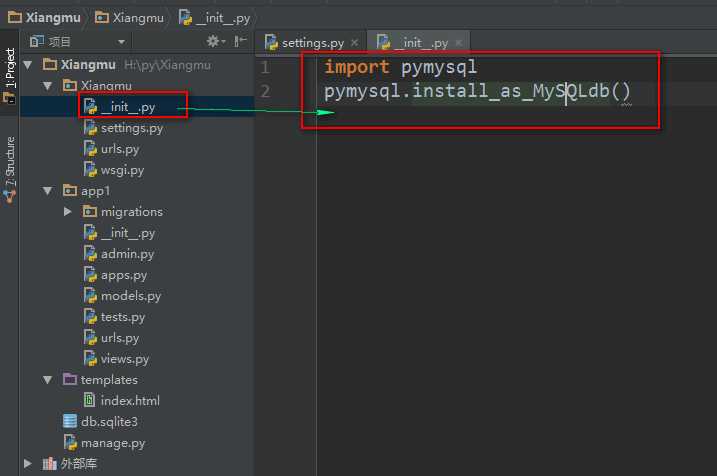Open the 1: Project side tool window
Image resolution: width=717 pixels, height=476 pixels.
(10, 75)
